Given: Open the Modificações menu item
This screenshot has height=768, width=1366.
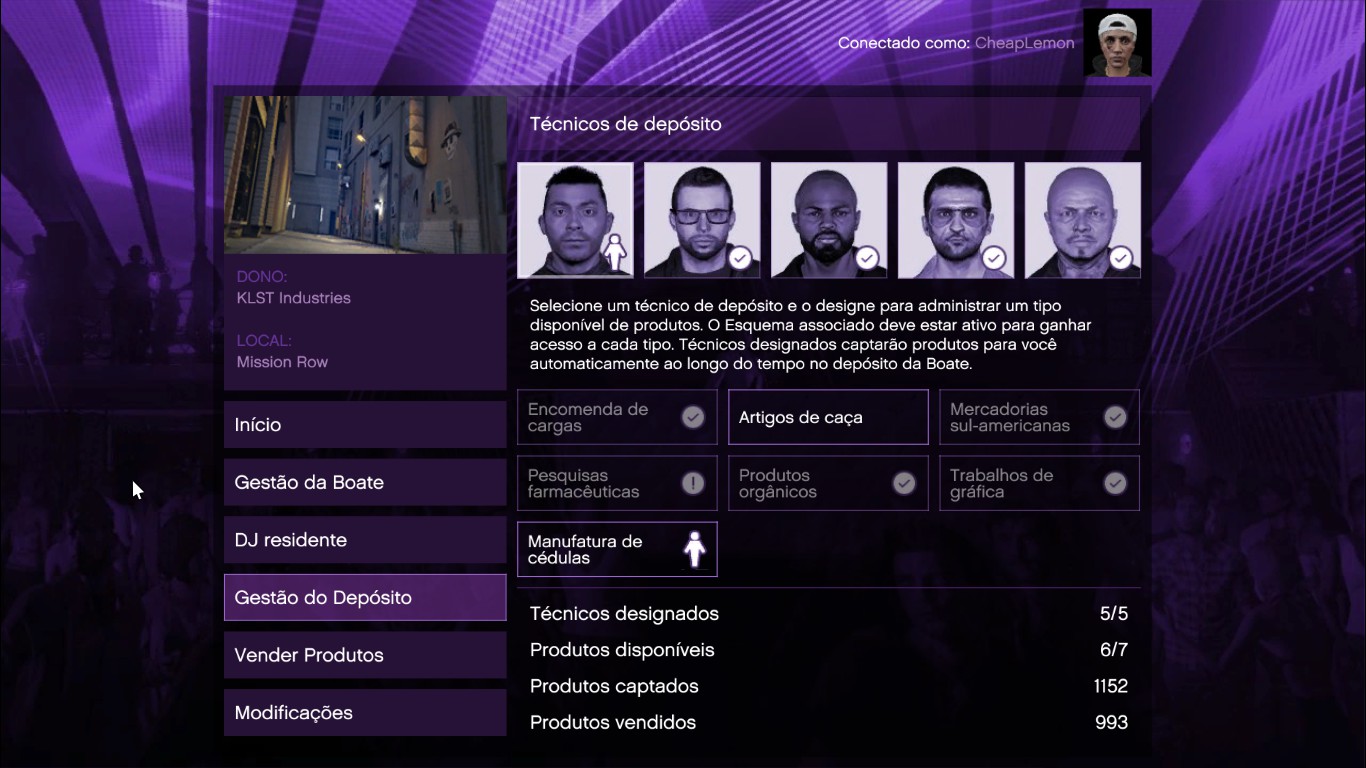Looking at the screenshot, I should 365,713.
